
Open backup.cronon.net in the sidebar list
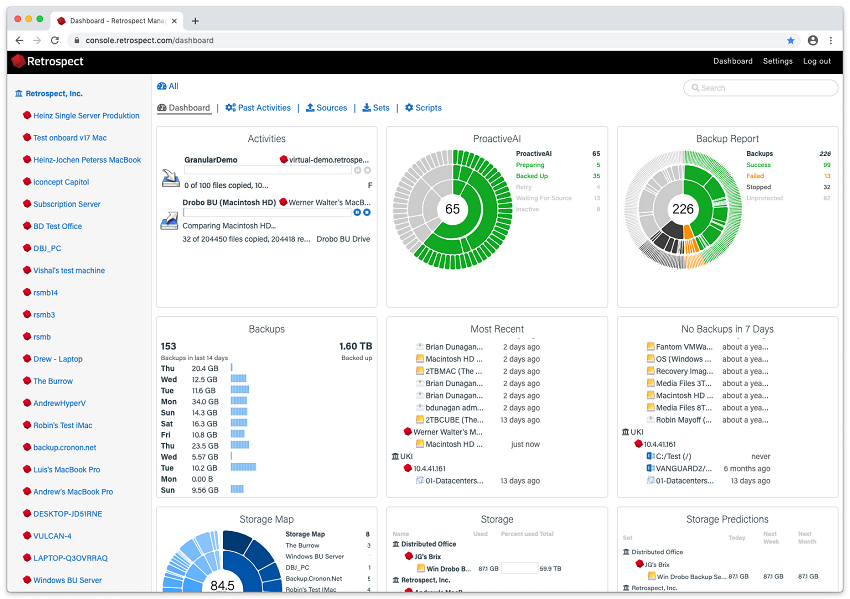coord(64,448)
